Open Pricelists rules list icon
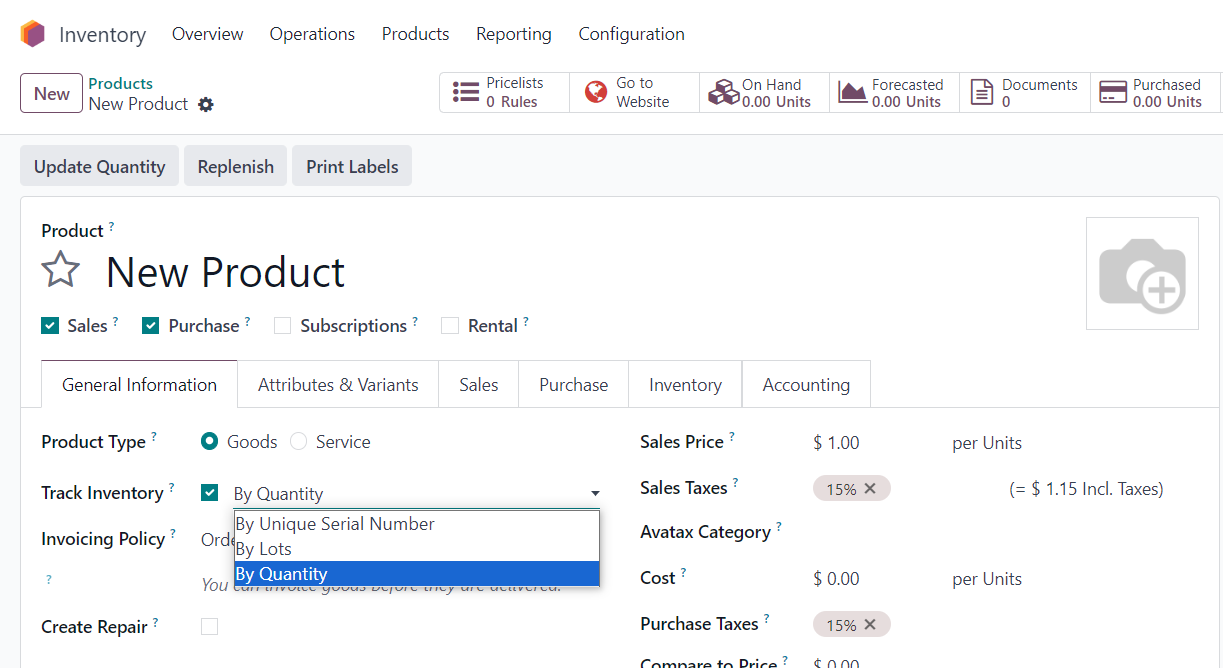The width and height of the screenshot is (1223, 668). pos(466,93)
